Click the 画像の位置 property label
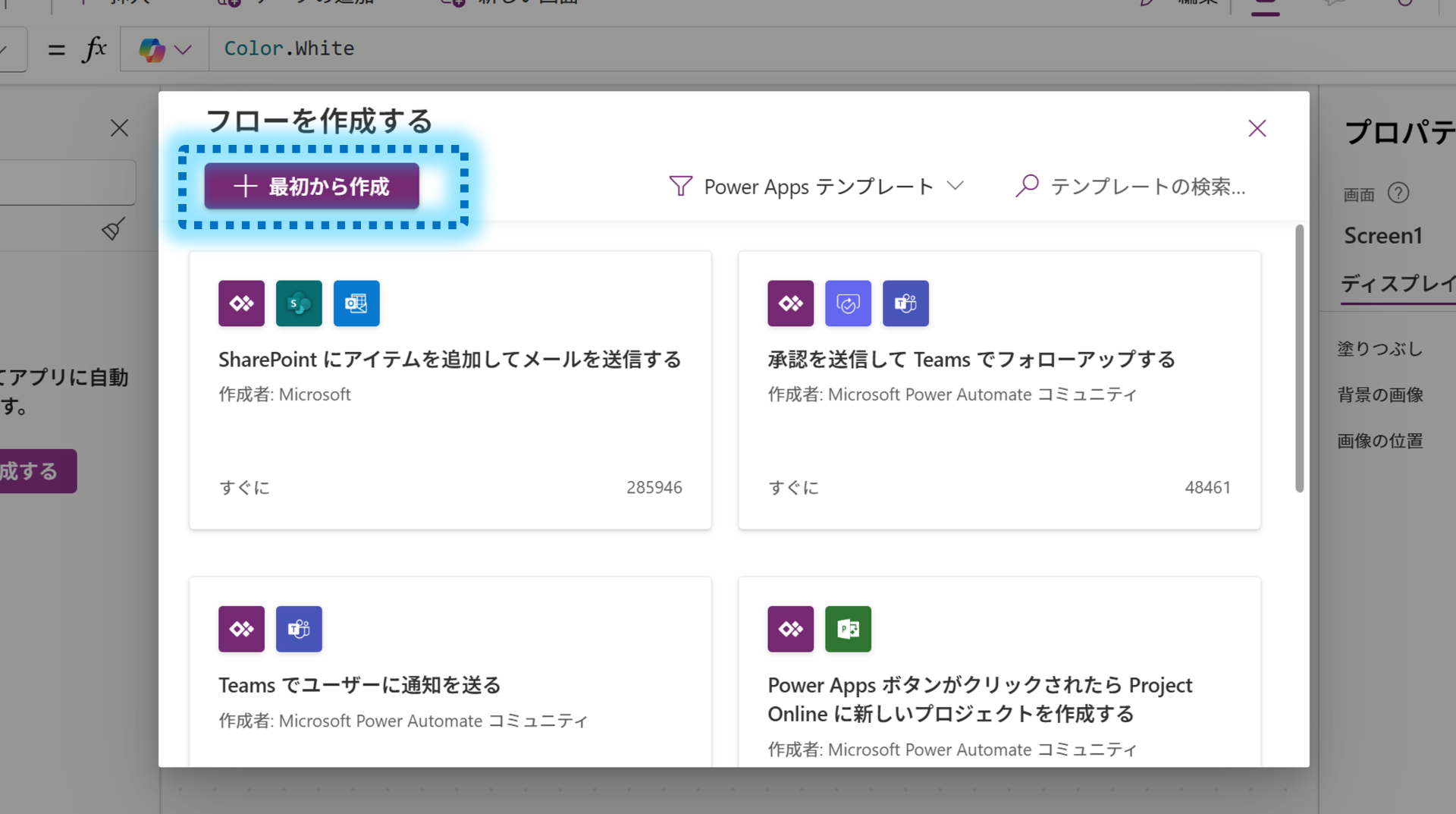The width and height of the screenshot is (1456, 814). tap(1379, 441)
